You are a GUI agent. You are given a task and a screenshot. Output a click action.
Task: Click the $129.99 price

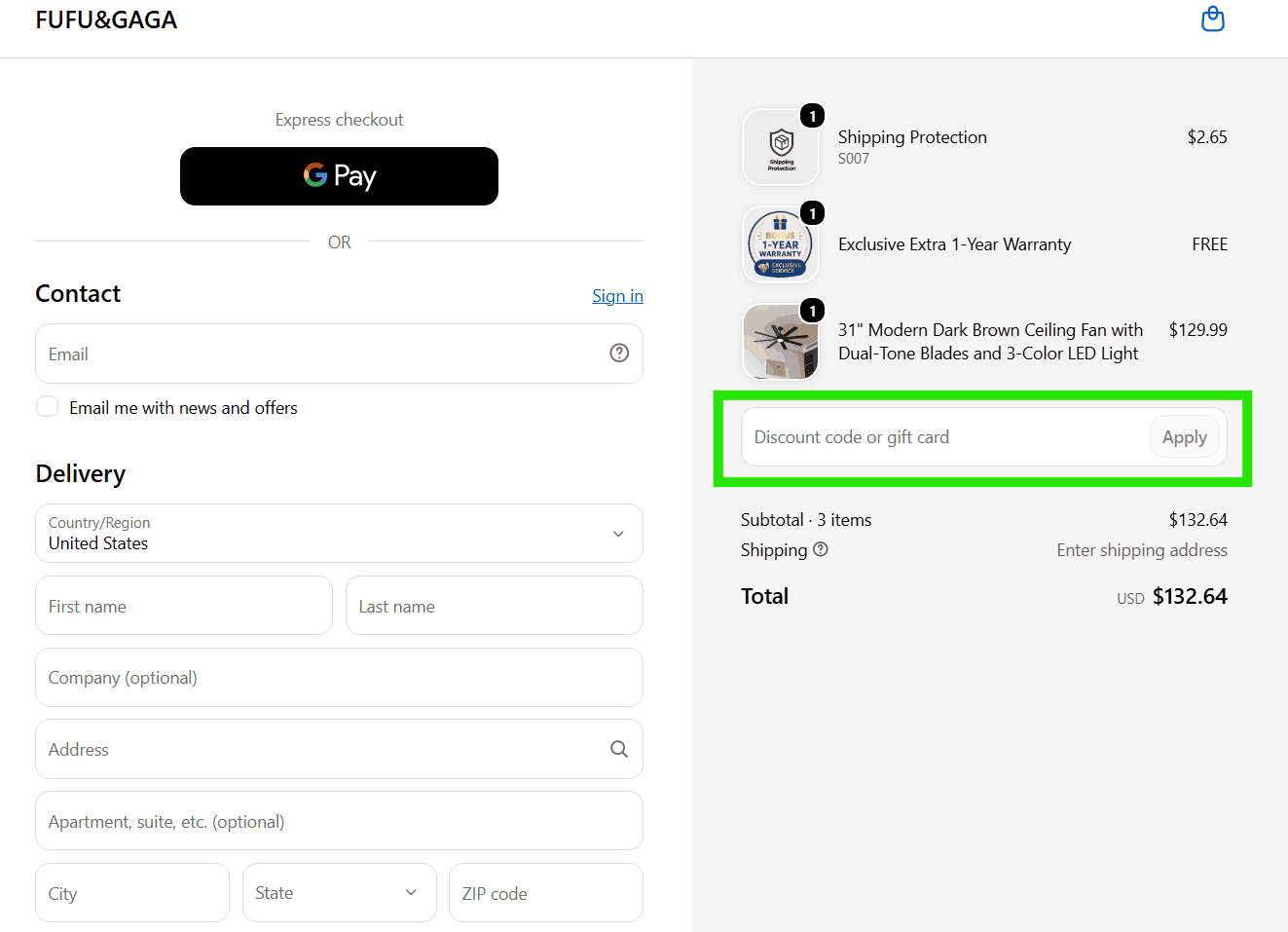tap(1197, 330)
